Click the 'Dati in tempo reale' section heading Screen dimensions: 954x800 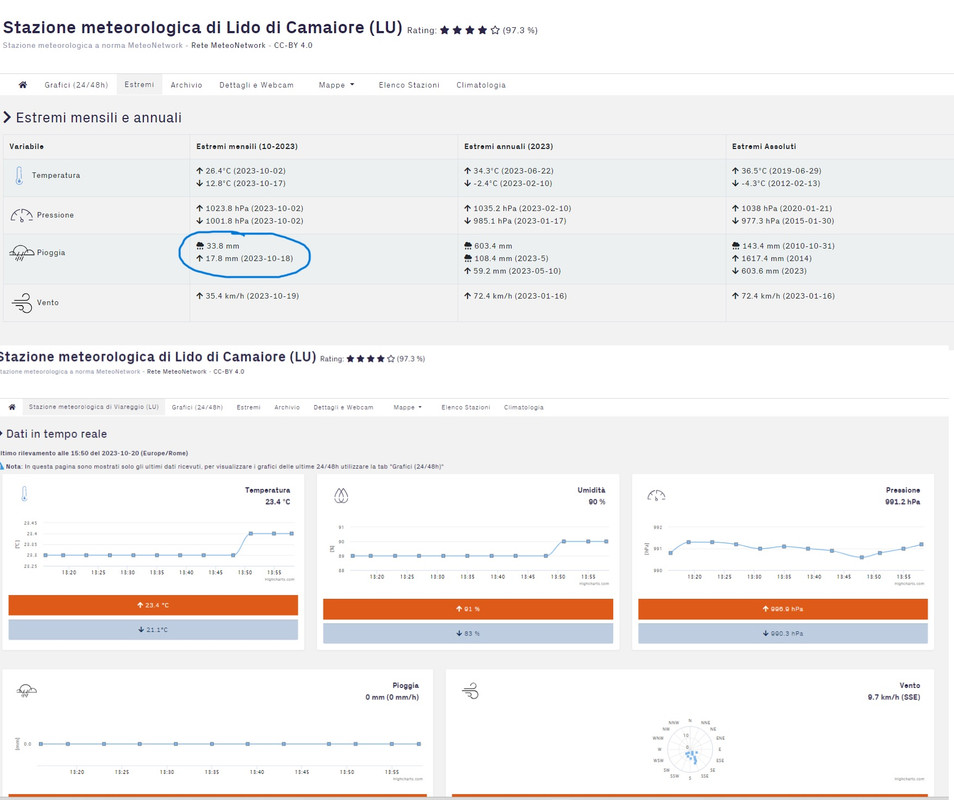[x=56, y=434]
